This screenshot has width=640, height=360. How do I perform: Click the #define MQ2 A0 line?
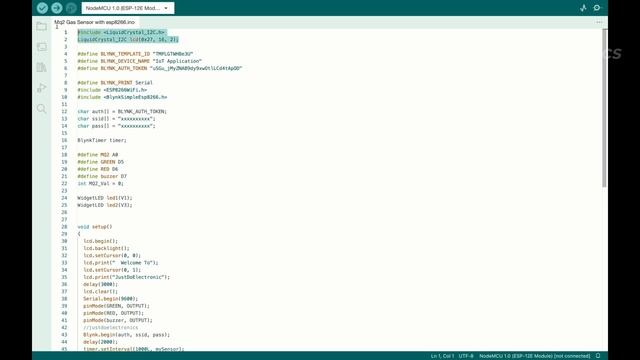click(98, 155)
